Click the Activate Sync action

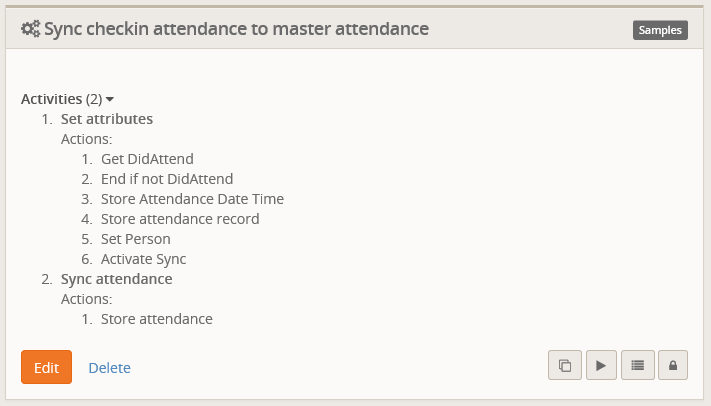[143, 259]
